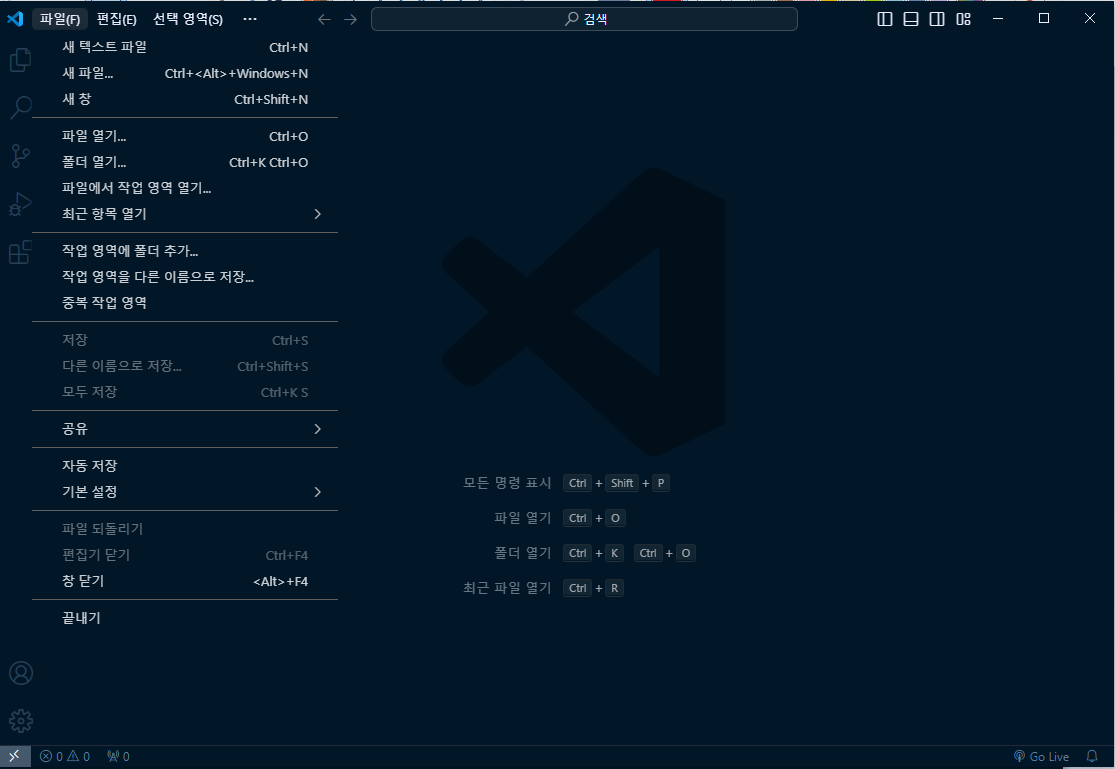This screenshot has height=769, width=1115.
Task: Open the Accounts icon menu
Action: click(21, 673)
